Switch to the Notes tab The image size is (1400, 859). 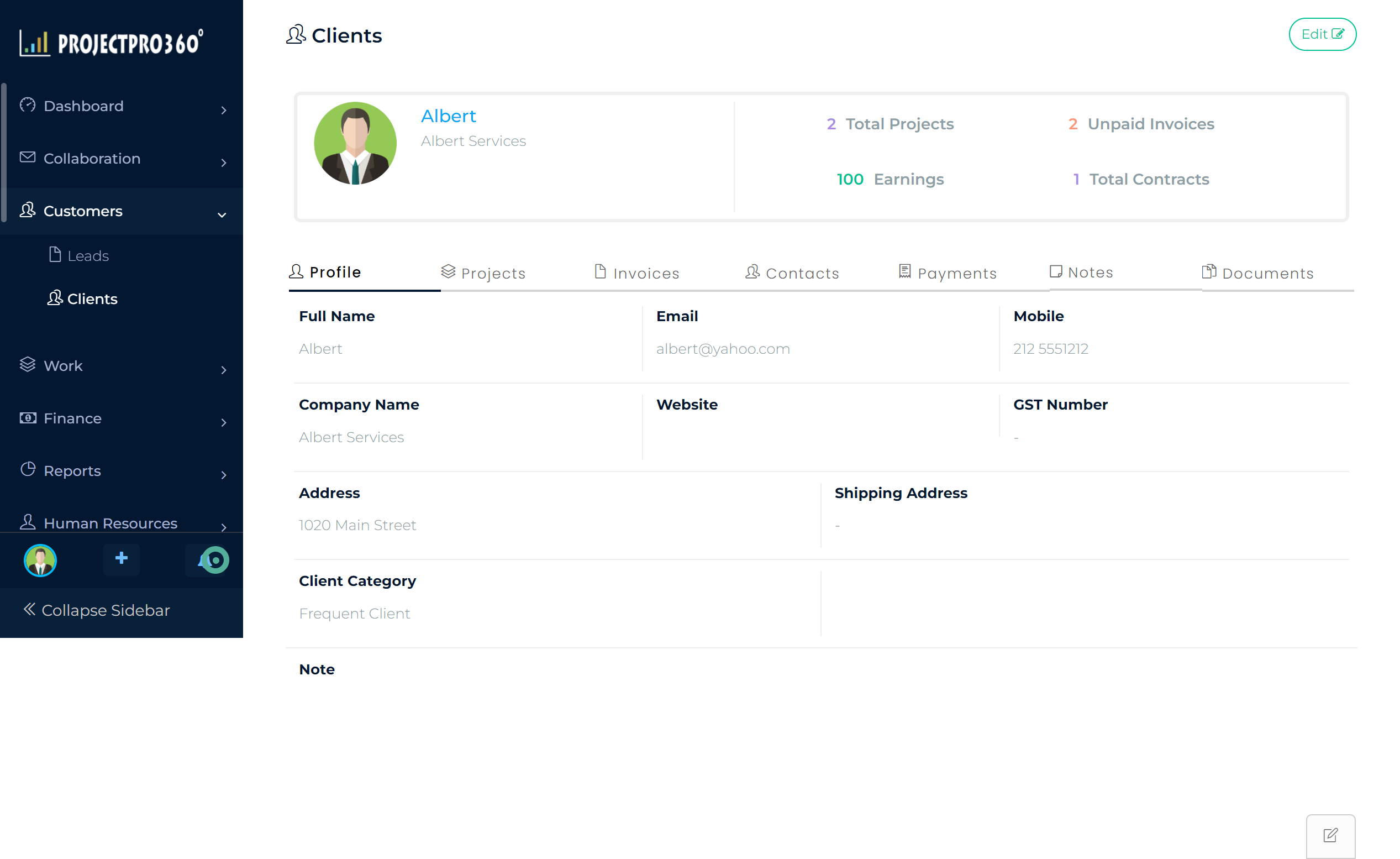pos(1082,272)
